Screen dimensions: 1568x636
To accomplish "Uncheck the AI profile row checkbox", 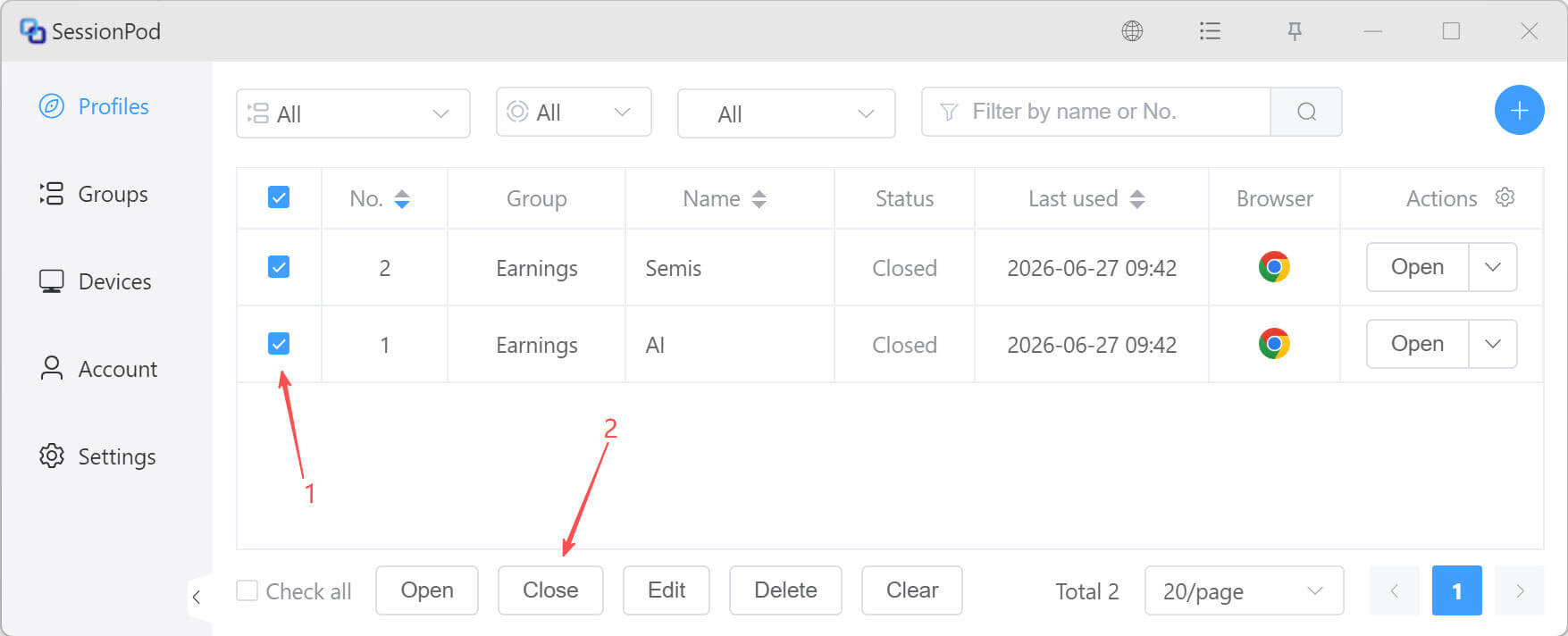I will pos(279,344).
